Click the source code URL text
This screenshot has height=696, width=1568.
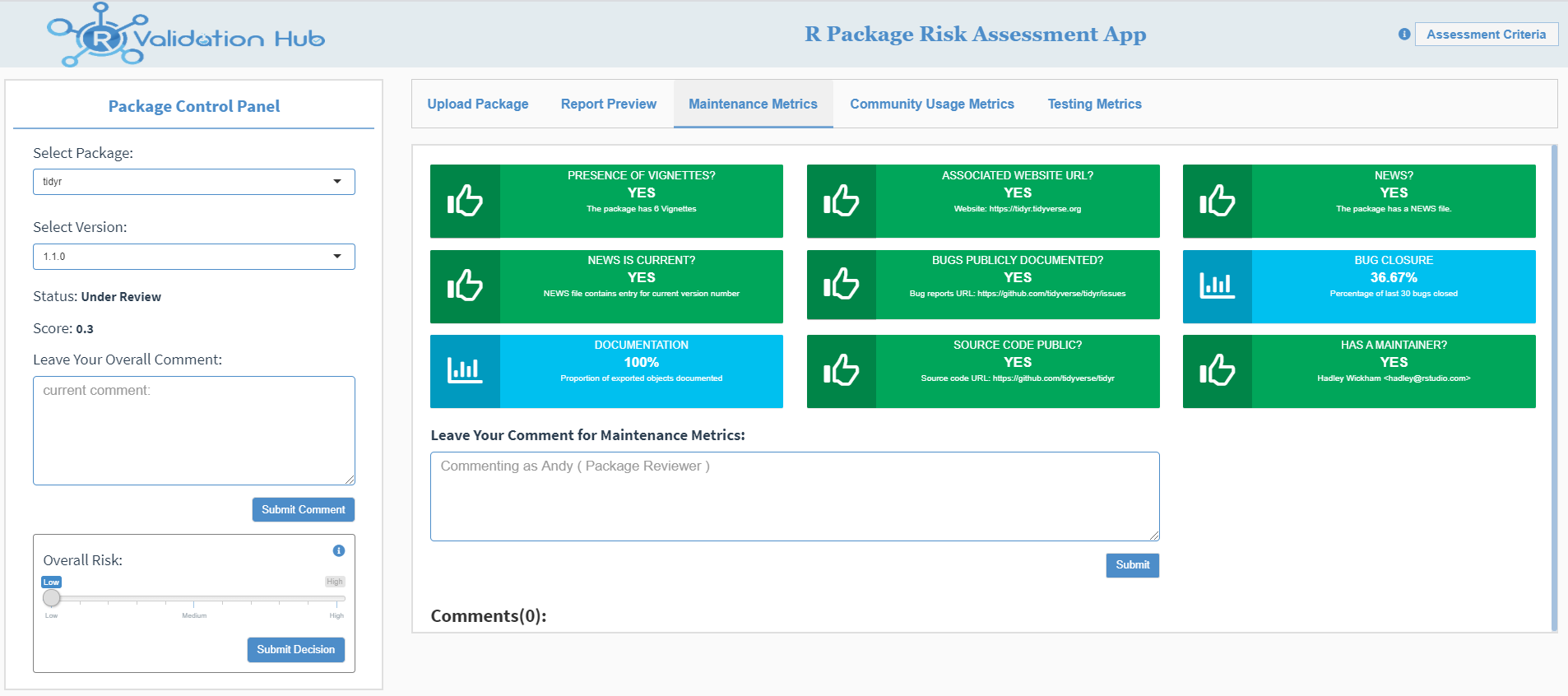coord(1018,378)
